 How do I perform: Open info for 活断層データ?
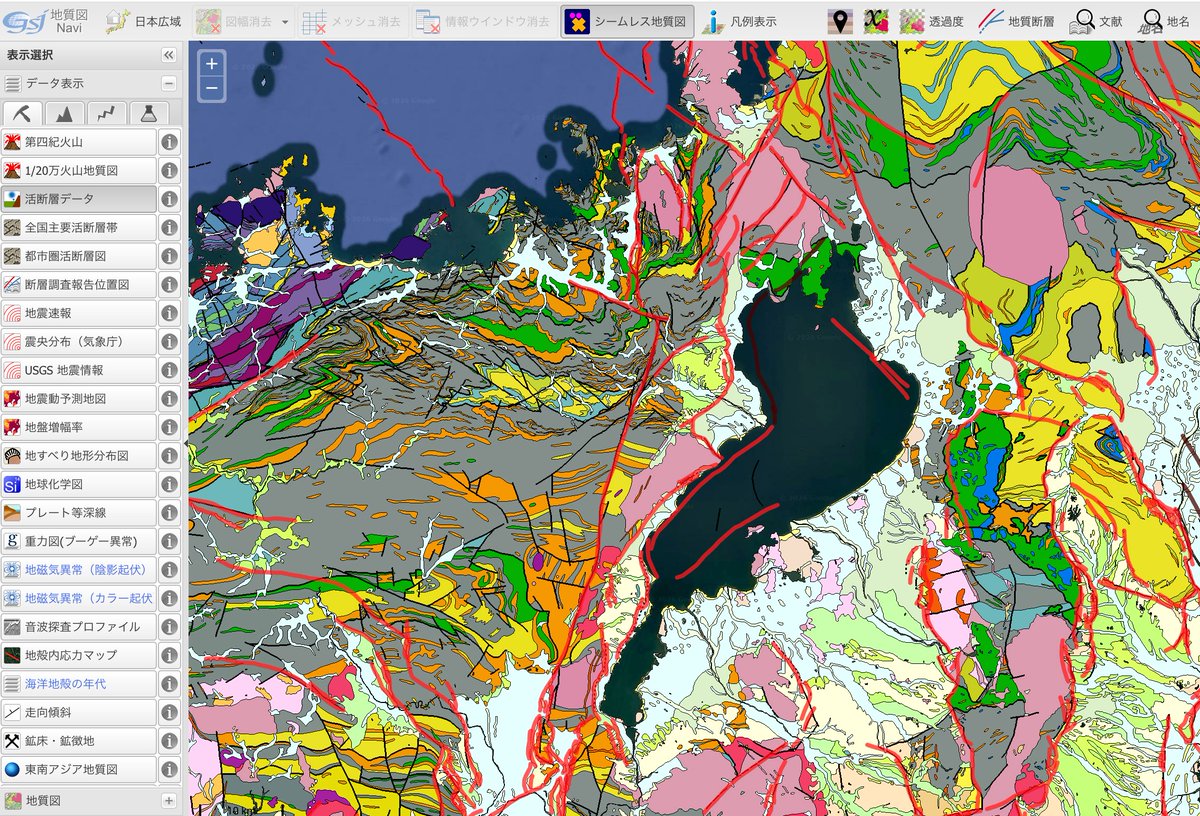tap(170, 199)
